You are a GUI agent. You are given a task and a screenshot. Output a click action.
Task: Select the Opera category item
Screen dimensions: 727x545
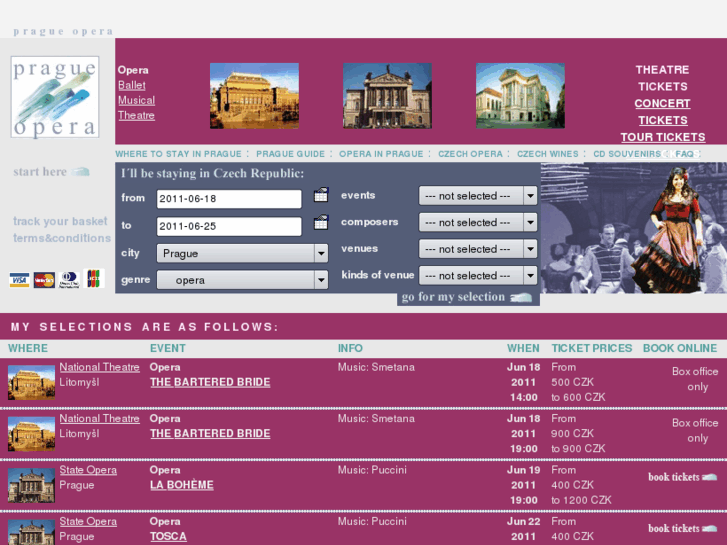point(133,70)
